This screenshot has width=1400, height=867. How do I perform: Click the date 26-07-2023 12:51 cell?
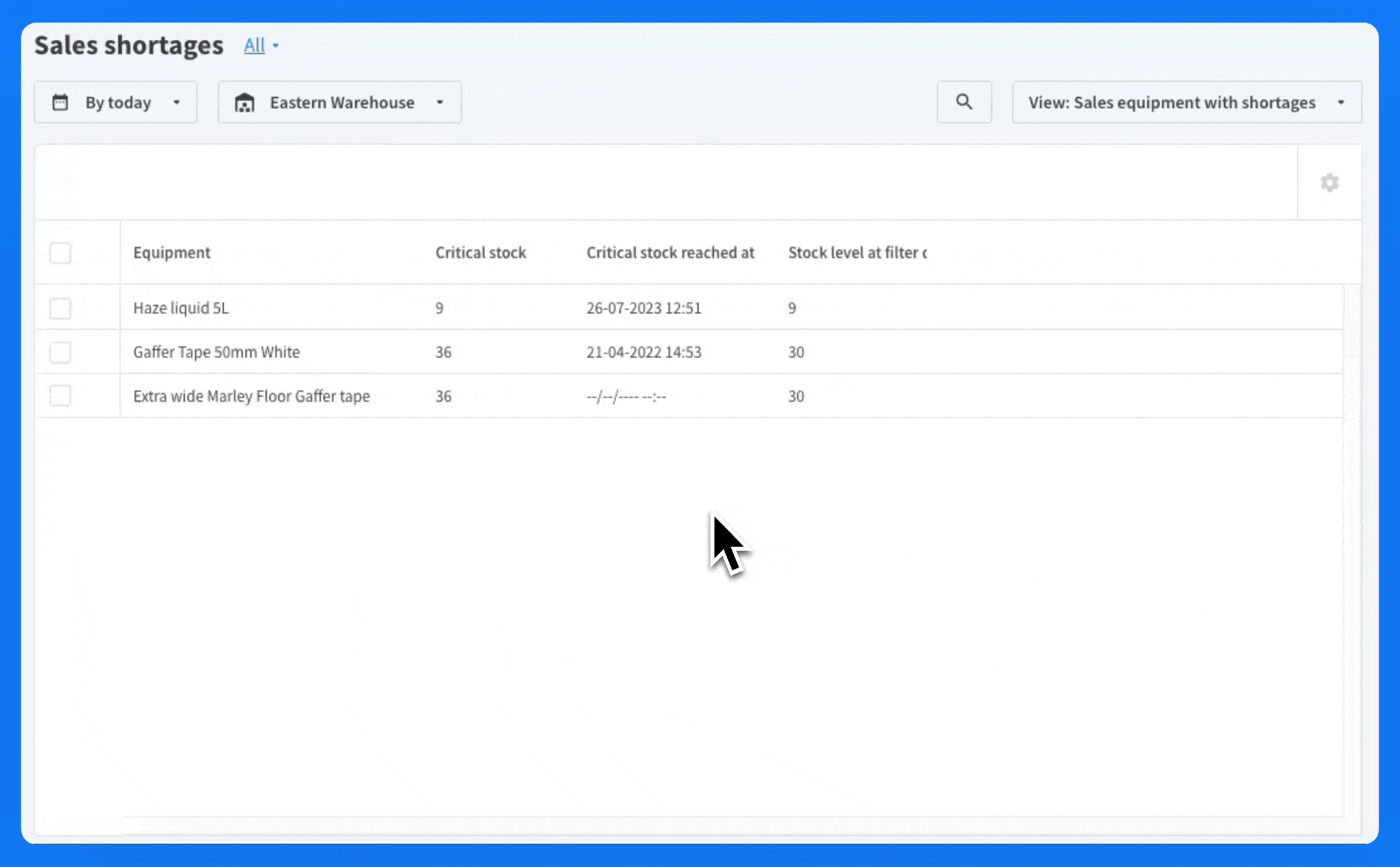tap(644, 308)
